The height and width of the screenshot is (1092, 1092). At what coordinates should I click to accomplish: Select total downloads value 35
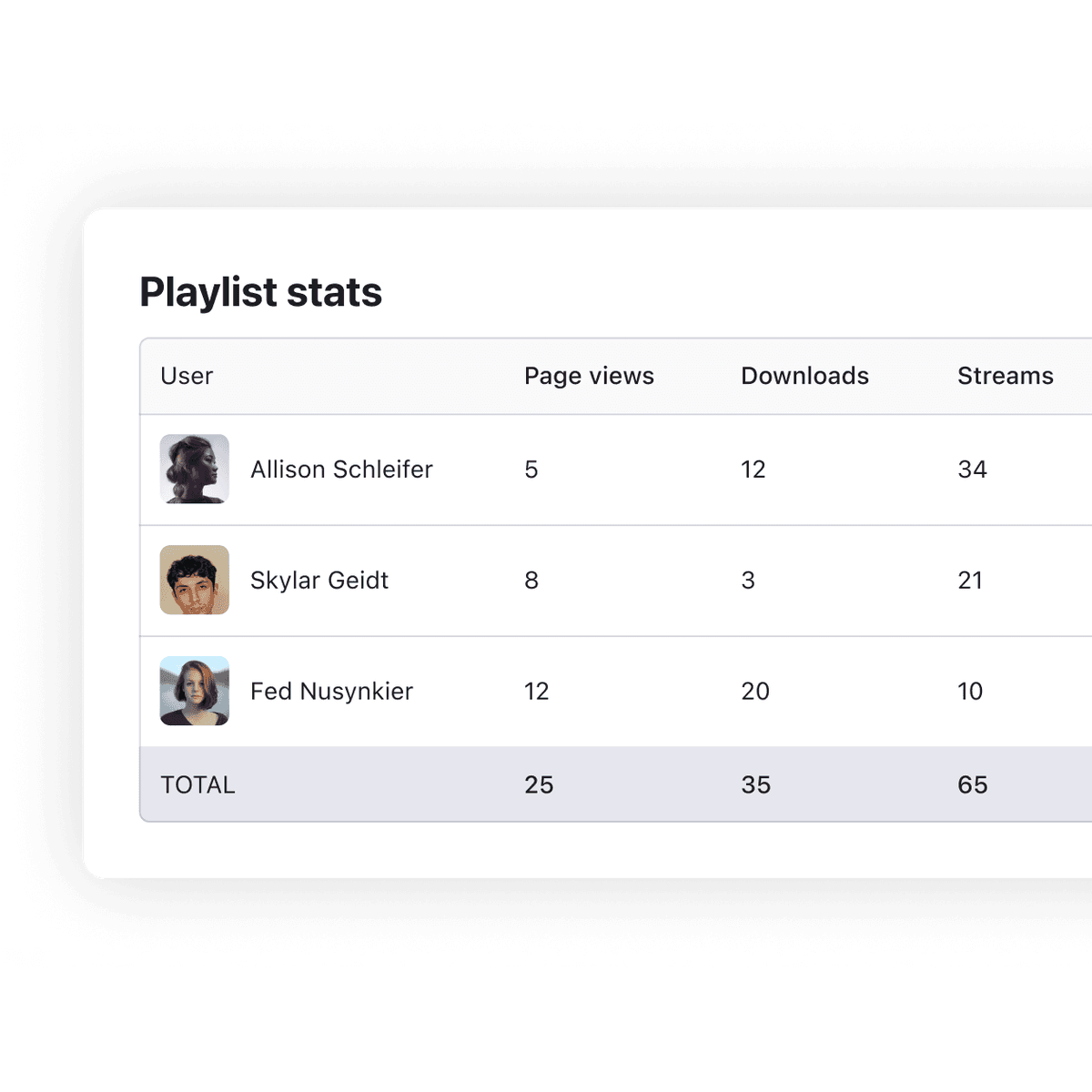(x=755, y=784)
